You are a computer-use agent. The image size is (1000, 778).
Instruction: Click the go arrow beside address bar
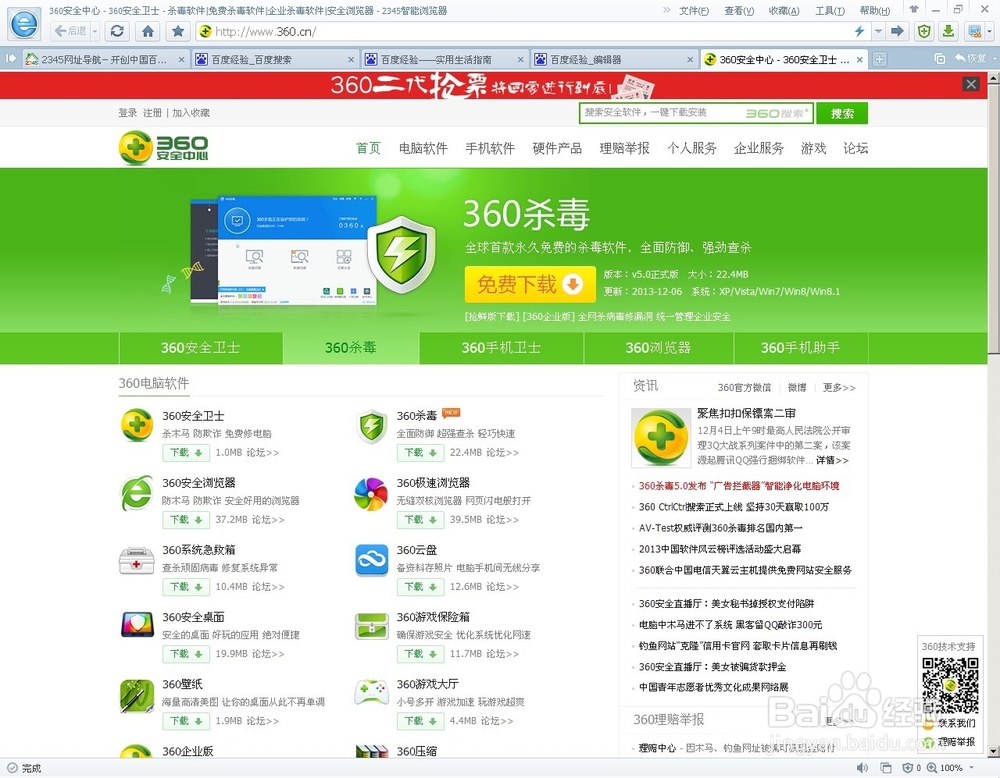click(x=897, y=31)
